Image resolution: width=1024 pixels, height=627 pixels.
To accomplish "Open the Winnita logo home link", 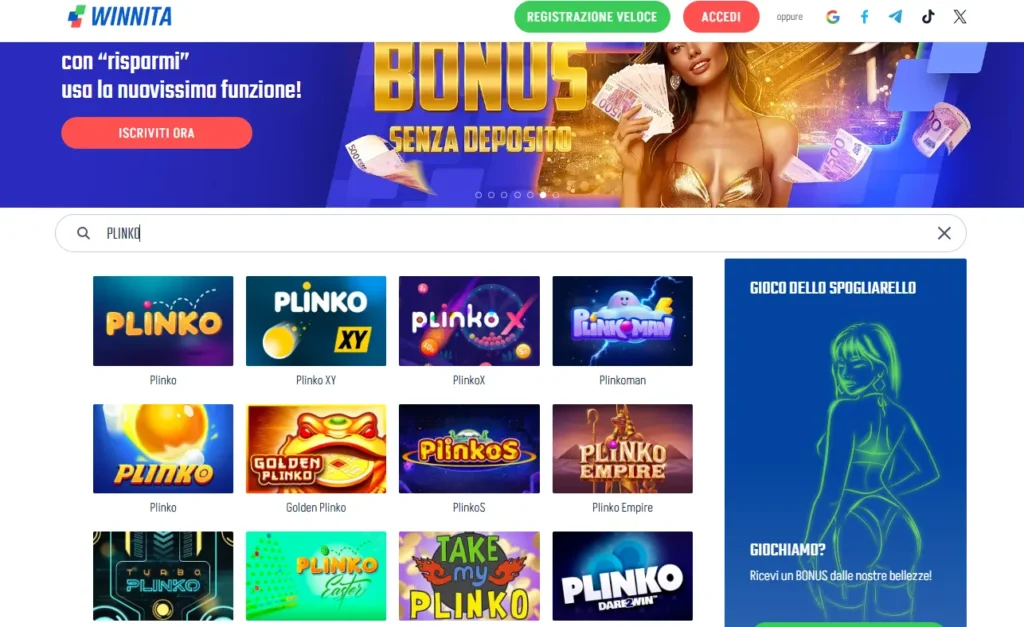I will [120, 16].
